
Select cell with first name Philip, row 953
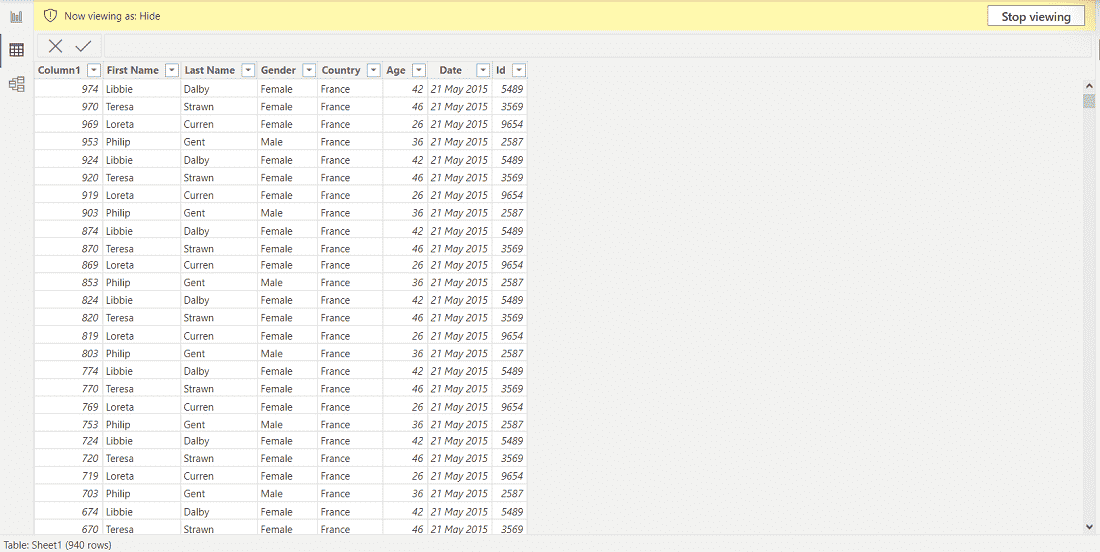142,142
